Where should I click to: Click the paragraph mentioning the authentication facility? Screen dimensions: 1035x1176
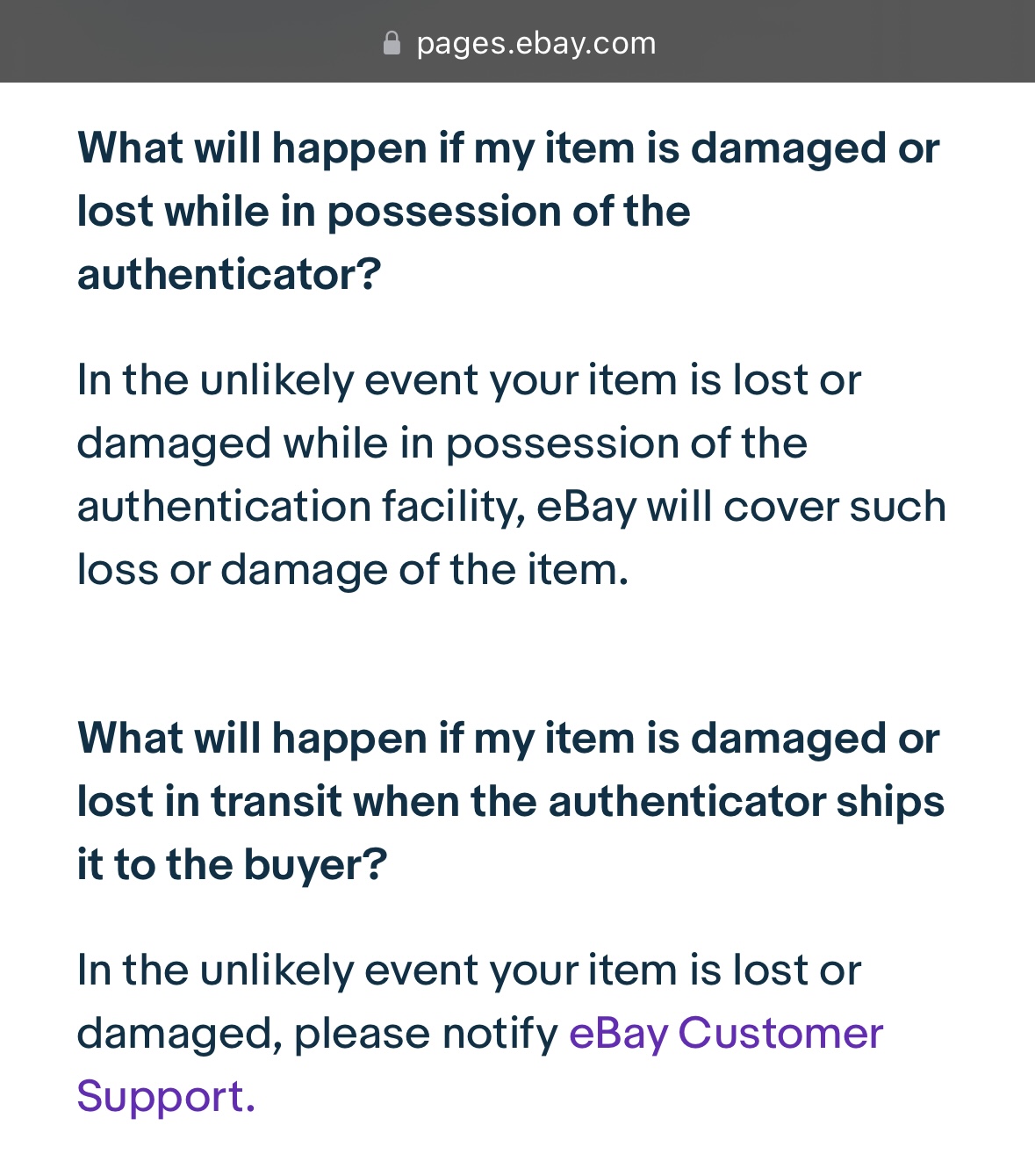pyautogui.click(x=511, y=475)
